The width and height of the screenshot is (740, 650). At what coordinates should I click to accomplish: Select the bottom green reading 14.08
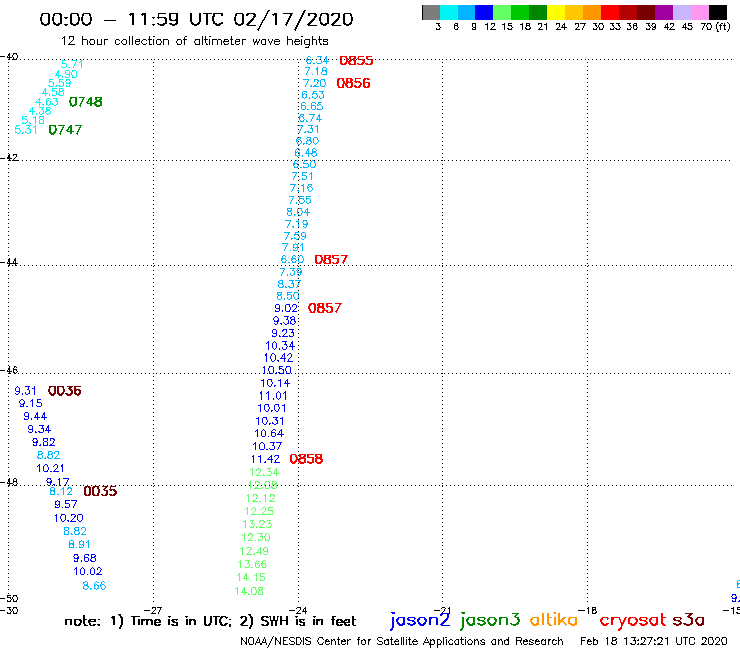click(249, 591)
